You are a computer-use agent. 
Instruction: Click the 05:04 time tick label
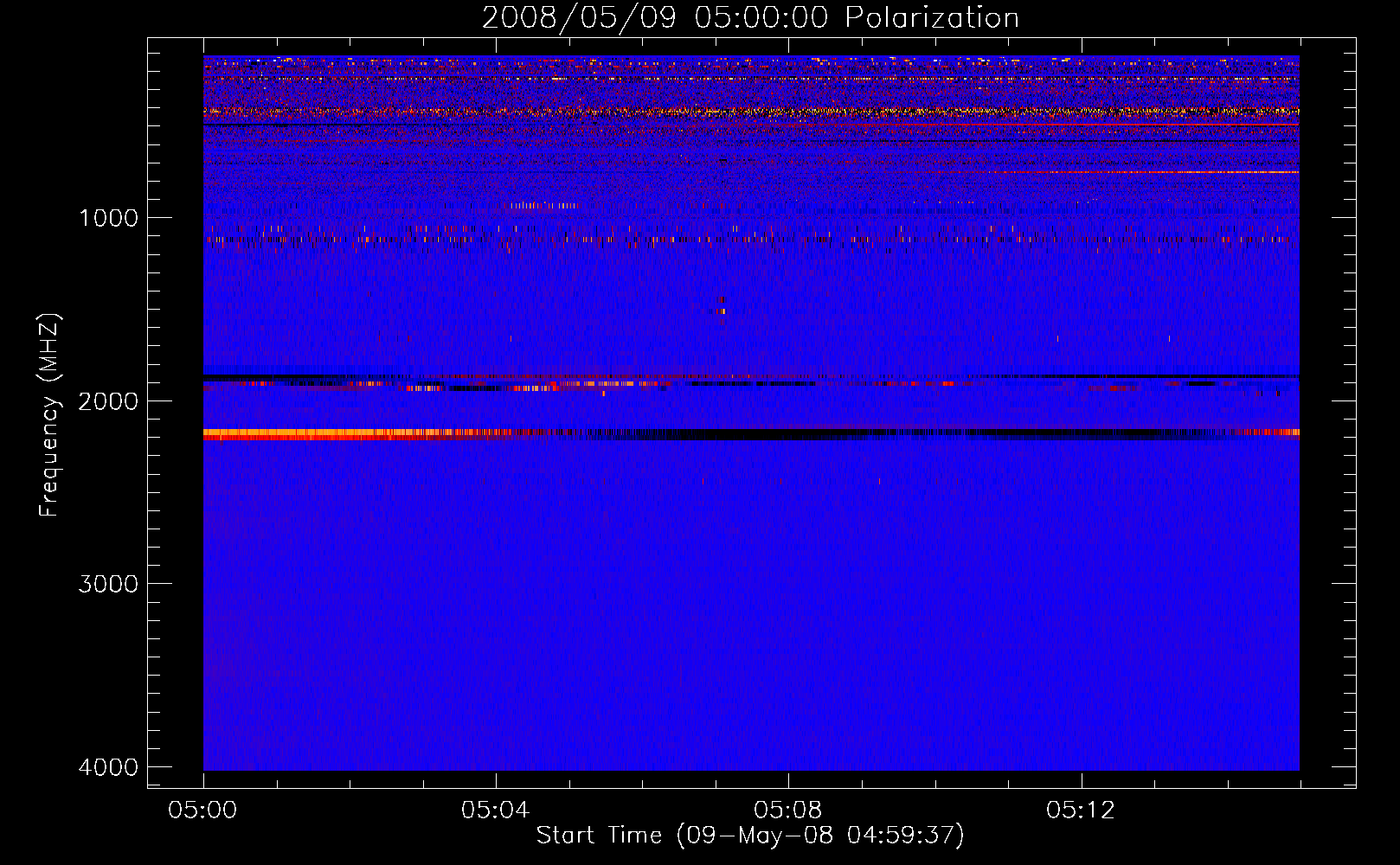coord(496,811)
